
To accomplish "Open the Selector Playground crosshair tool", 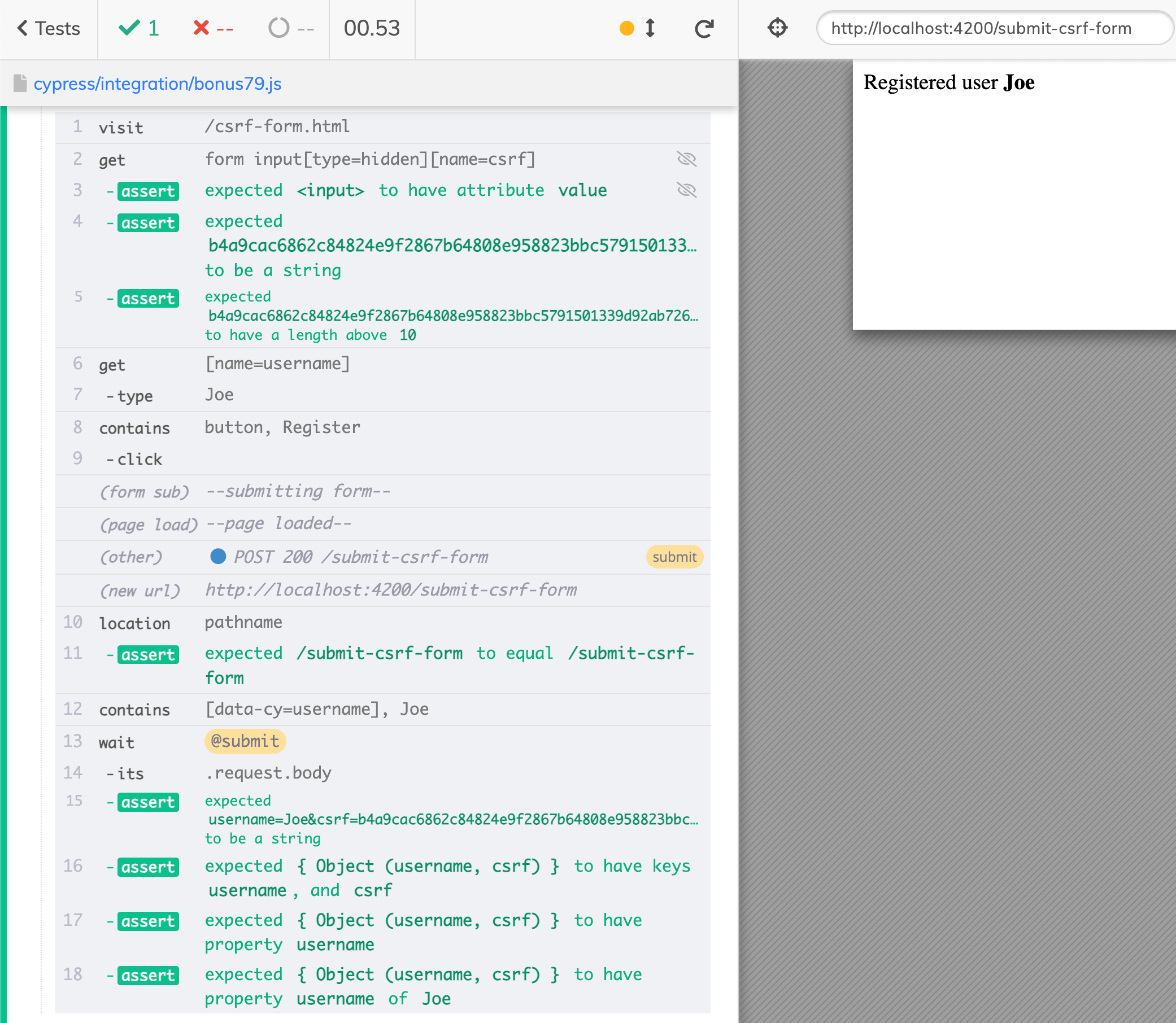I will [x=777, y=28].
